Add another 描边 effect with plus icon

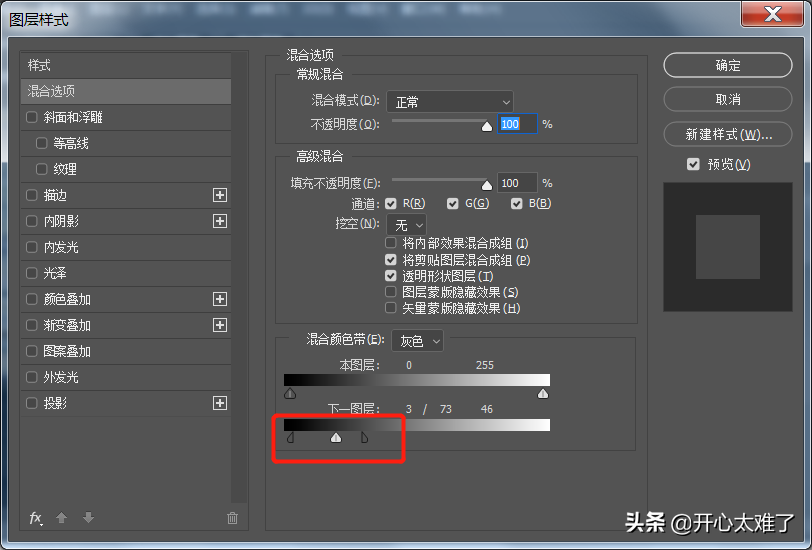tap(220, 195)
